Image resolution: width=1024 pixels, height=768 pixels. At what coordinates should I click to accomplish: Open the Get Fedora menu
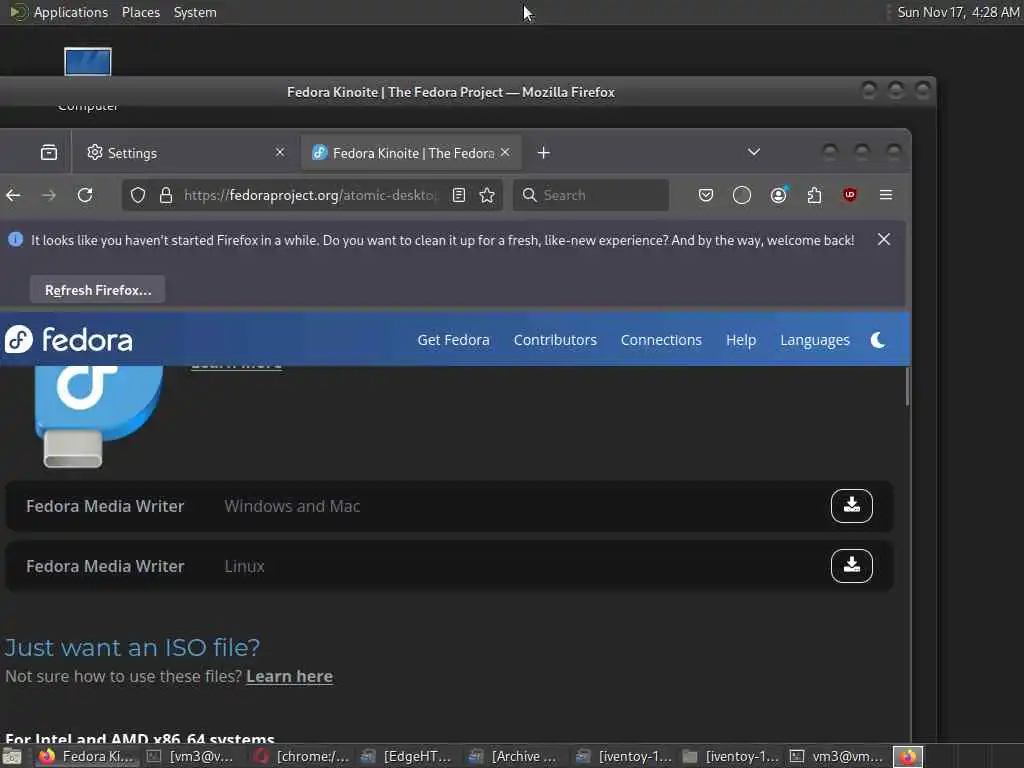[453, 340]
